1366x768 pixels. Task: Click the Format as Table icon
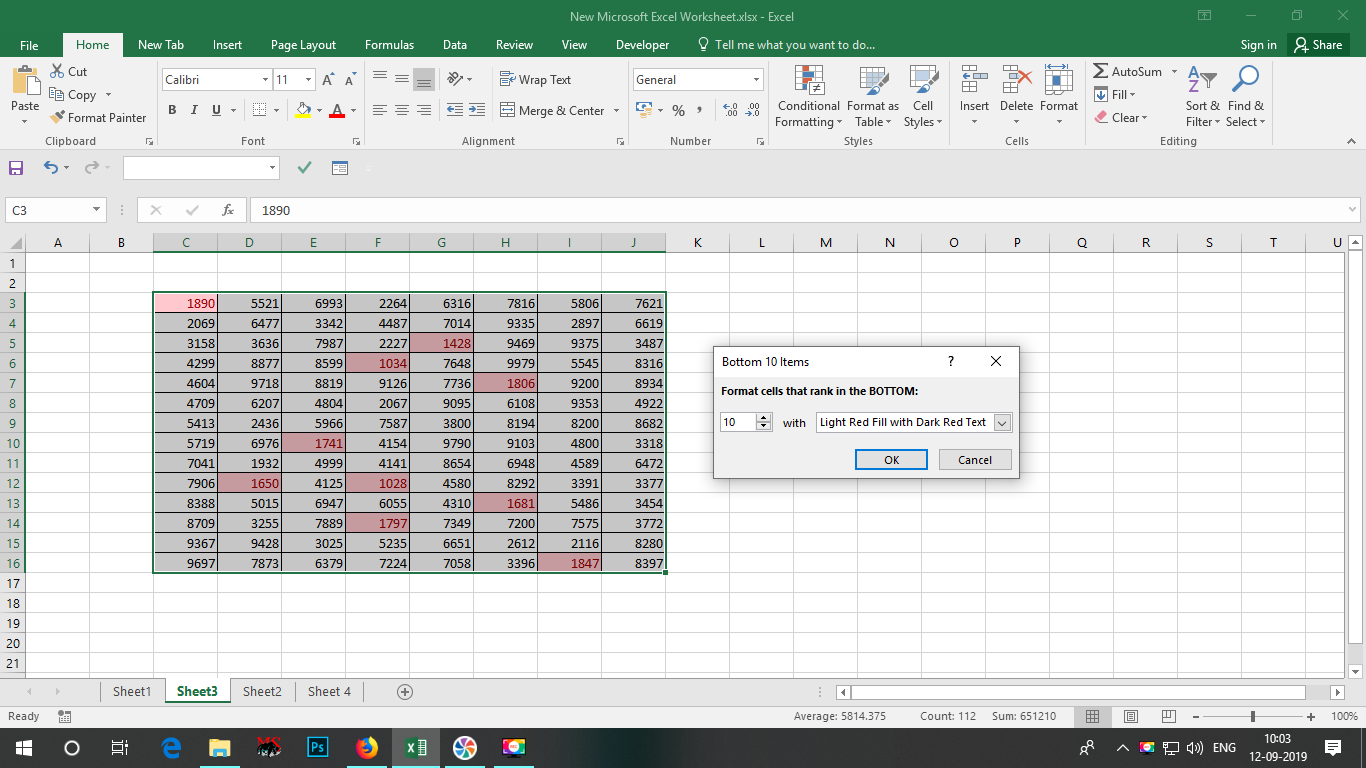pos(872,95)
